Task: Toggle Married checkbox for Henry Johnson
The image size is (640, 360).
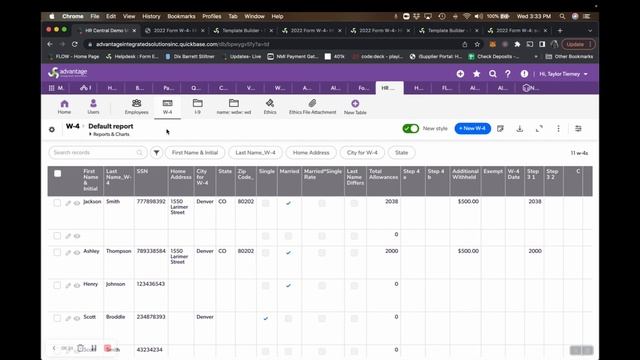Action: coord(289,285)
